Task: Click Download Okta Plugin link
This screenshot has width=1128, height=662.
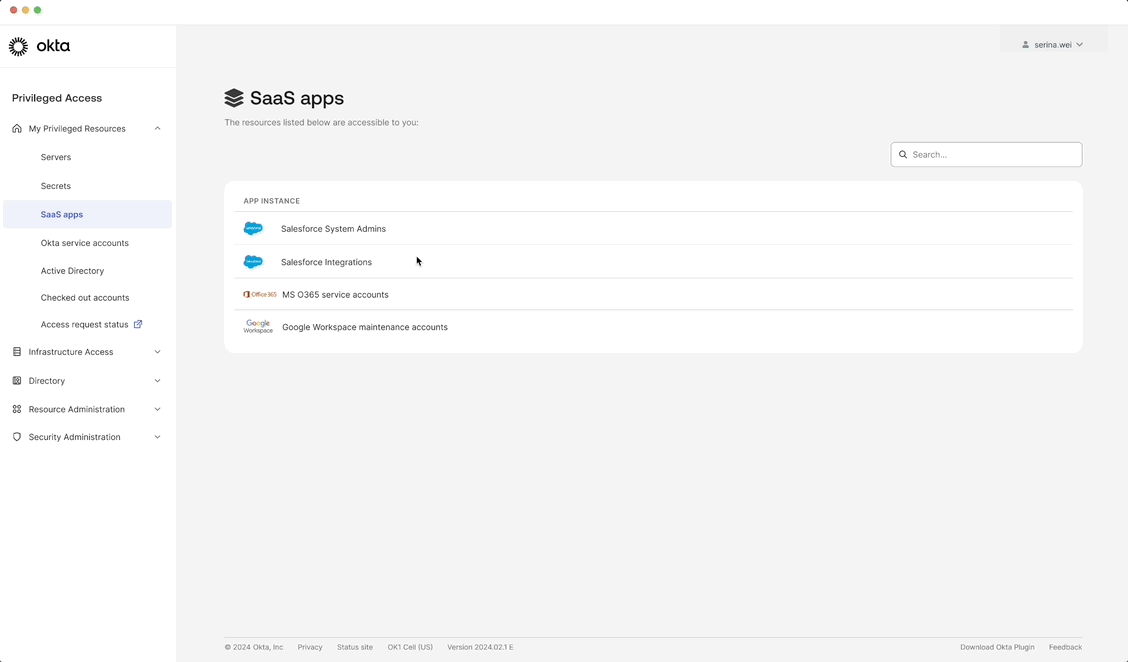Action: 997,647
